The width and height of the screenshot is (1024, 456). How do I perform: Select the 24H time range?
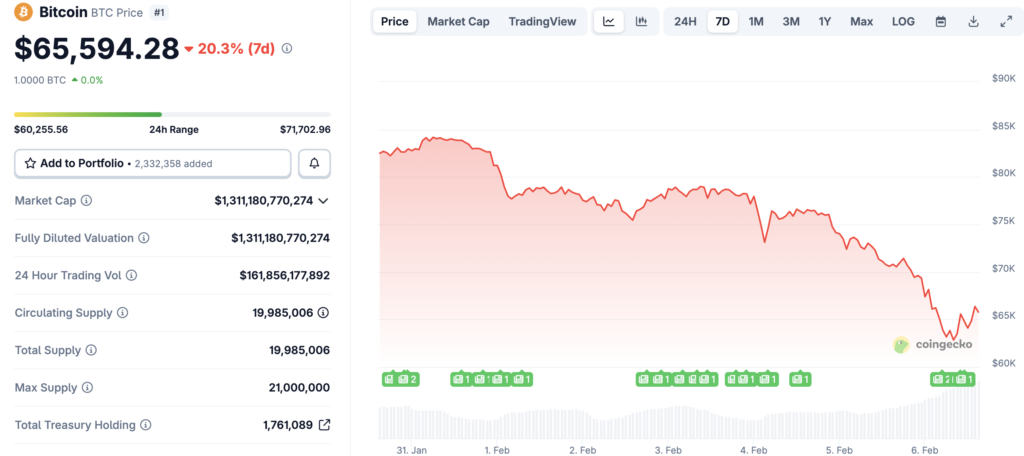[685, 21]
